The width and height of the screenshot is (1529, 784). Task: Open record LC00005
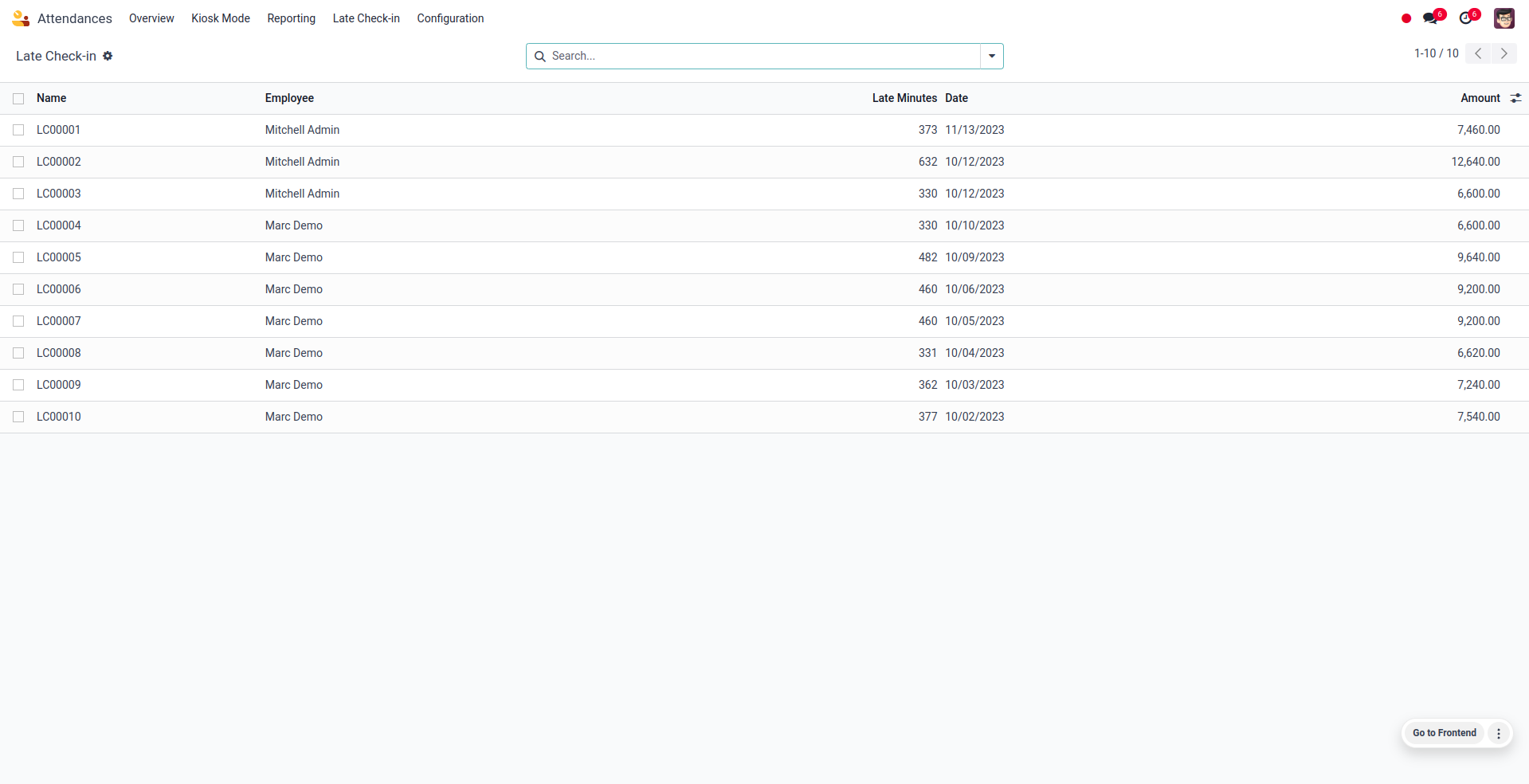point(59,257)
